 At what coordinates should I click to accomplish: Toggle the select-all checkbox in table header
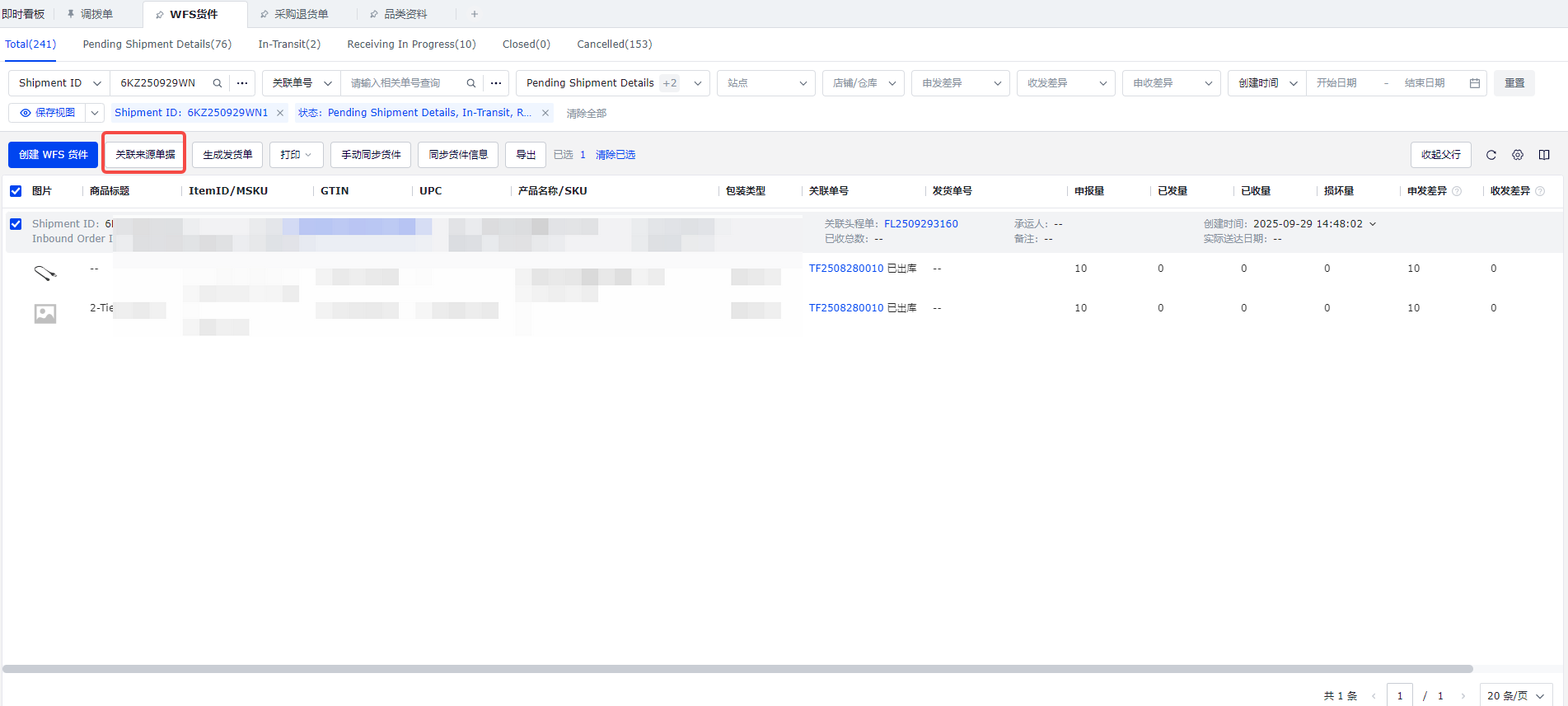click(16, 191)
